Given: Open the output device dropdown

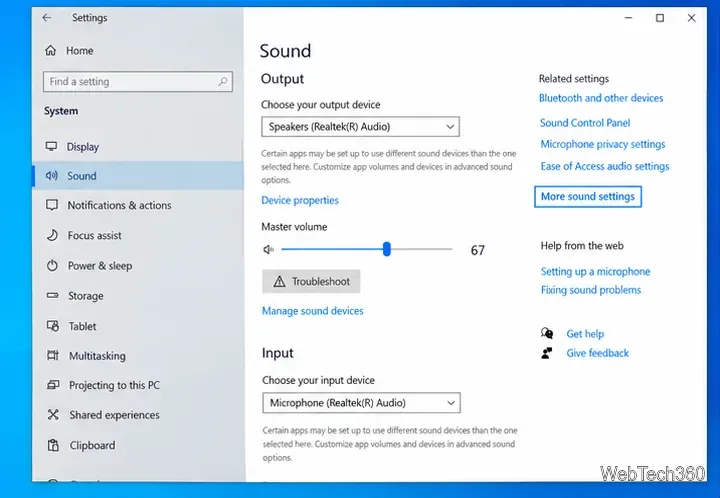Looking at the screenshot, I should pyautogui.click(x=360, y=127).
